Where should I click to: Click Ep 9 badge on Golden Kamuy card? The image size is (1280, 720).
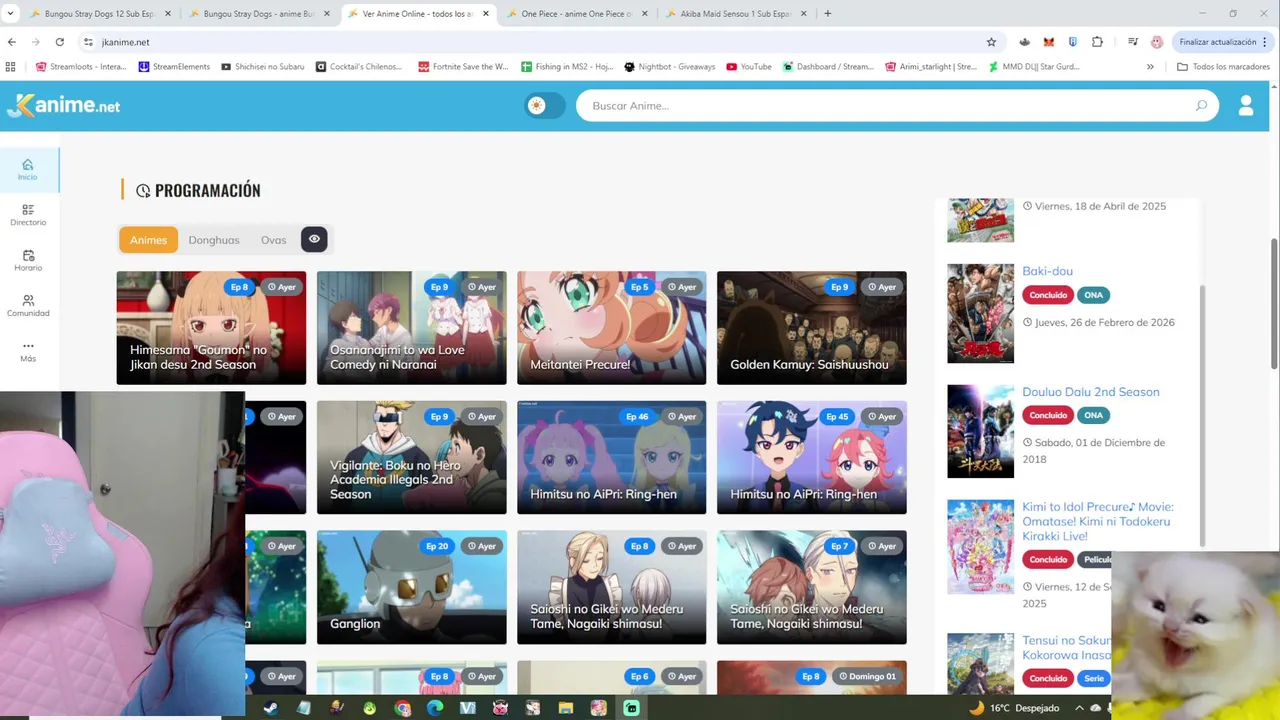[x=838, y=287]
